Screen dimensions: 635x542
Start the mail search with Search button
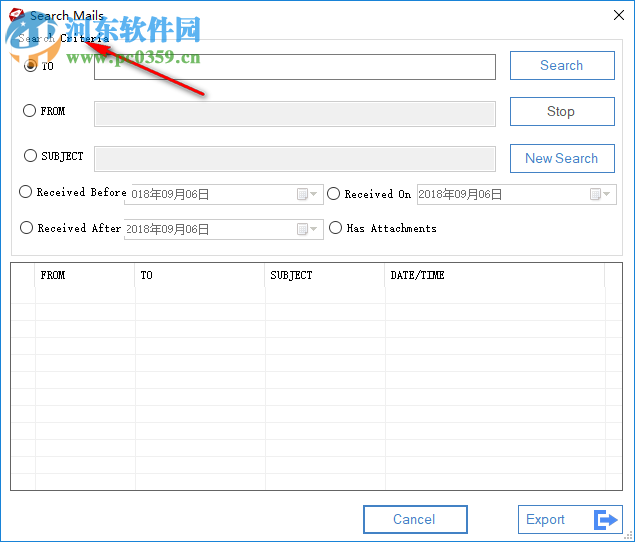(562, 65)
